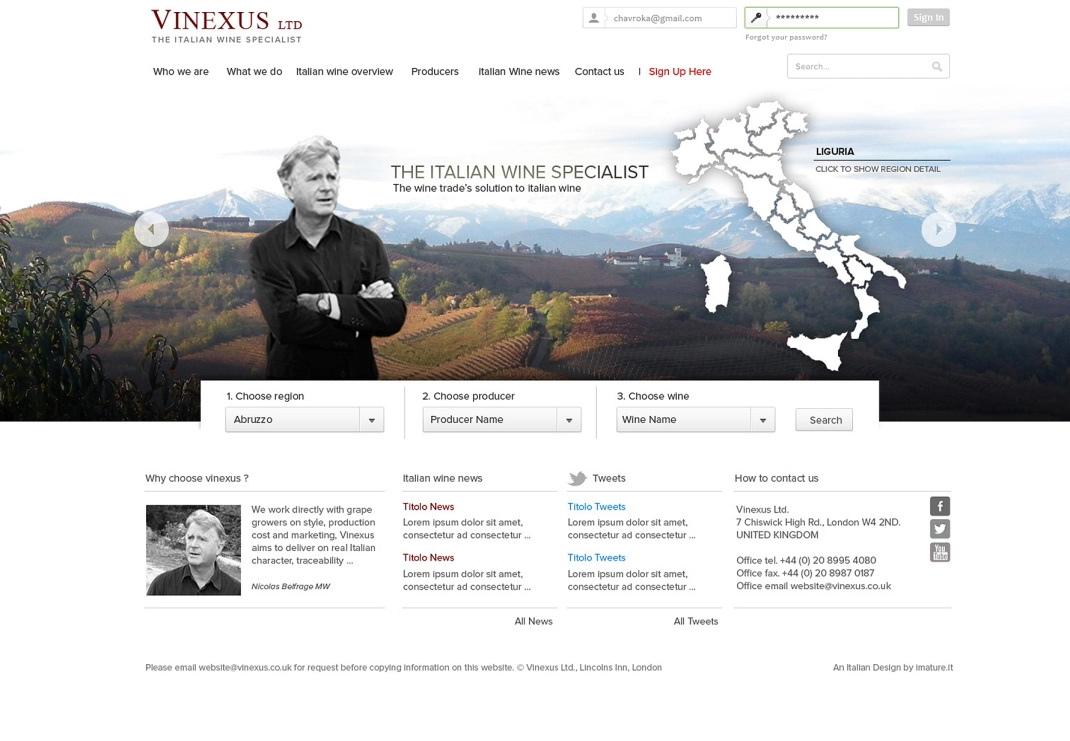This screenshot has height=741, width=1070.
Task: Click the Sign Up Here link
Action: (680, 72)
